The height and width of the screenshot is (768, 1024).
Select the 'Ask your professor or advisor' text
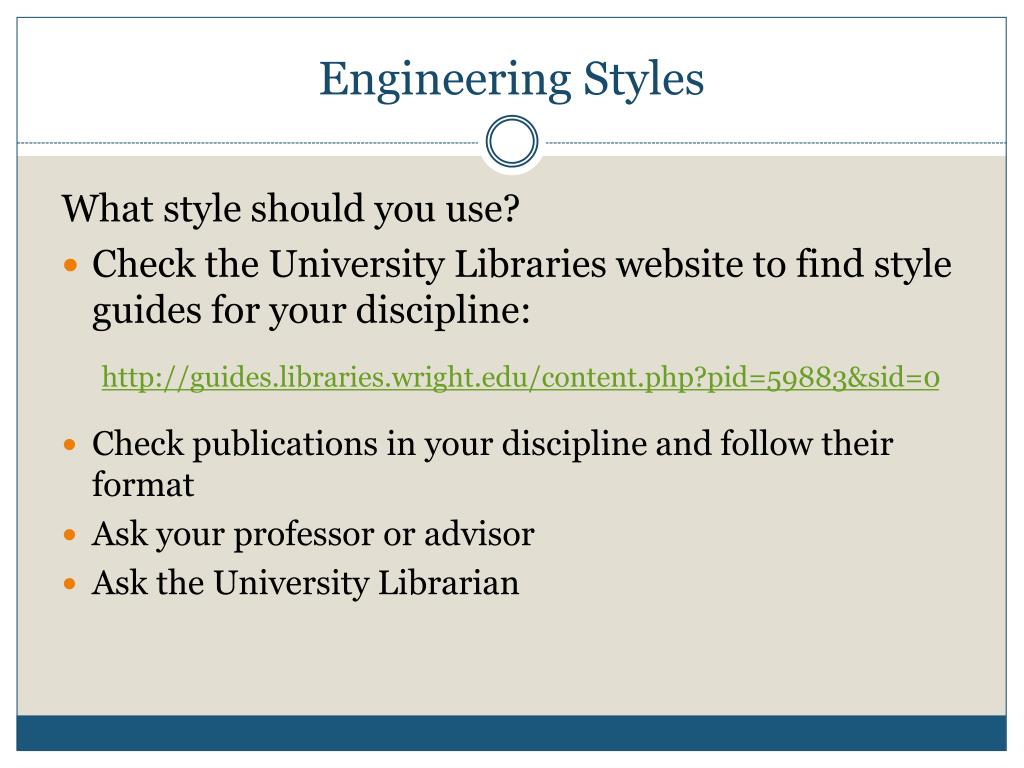coord(313,536)
